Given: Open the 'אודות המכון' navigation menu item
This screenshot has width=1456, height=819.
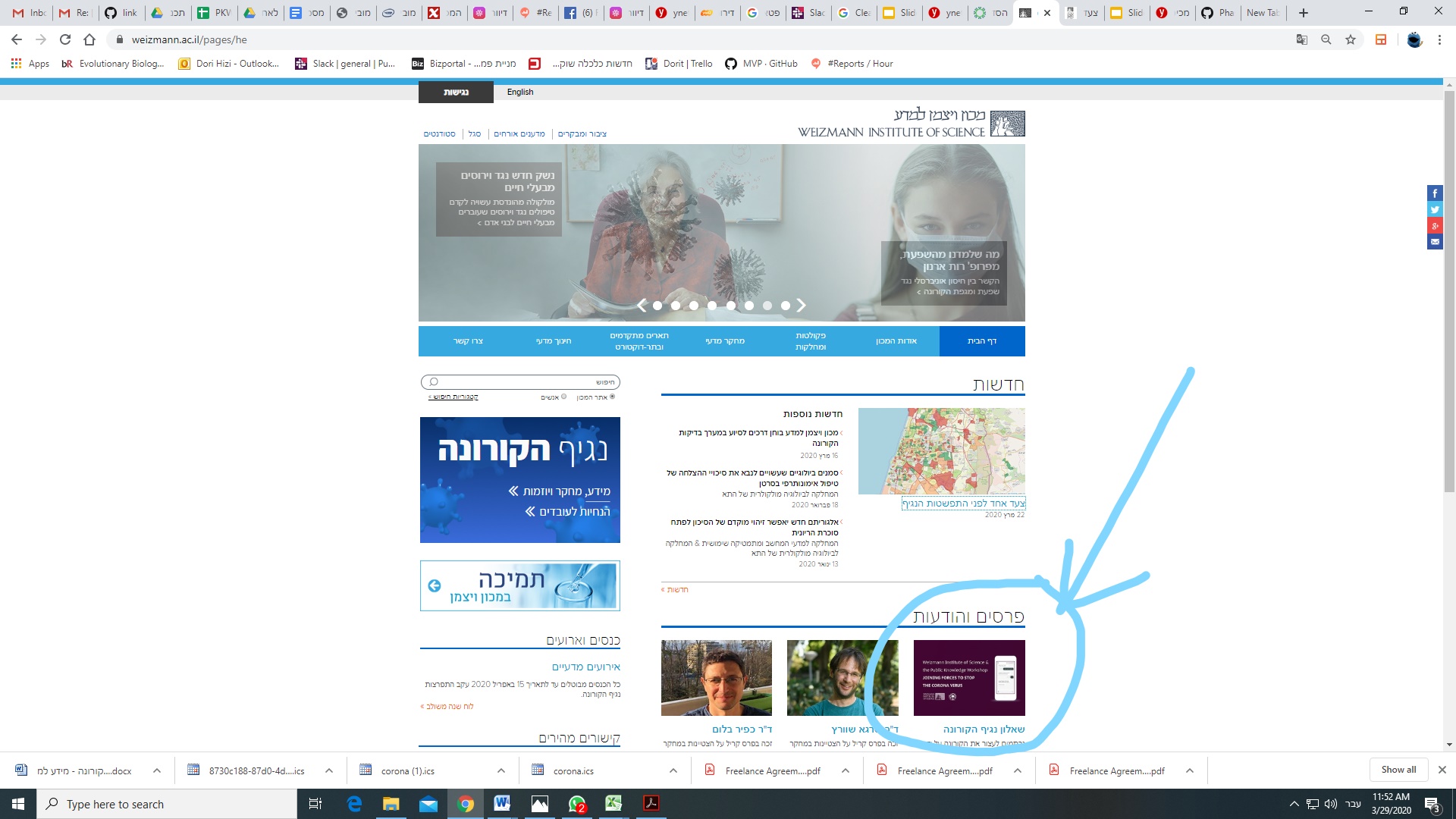Looking at the screenshot, I should (896, 341).
